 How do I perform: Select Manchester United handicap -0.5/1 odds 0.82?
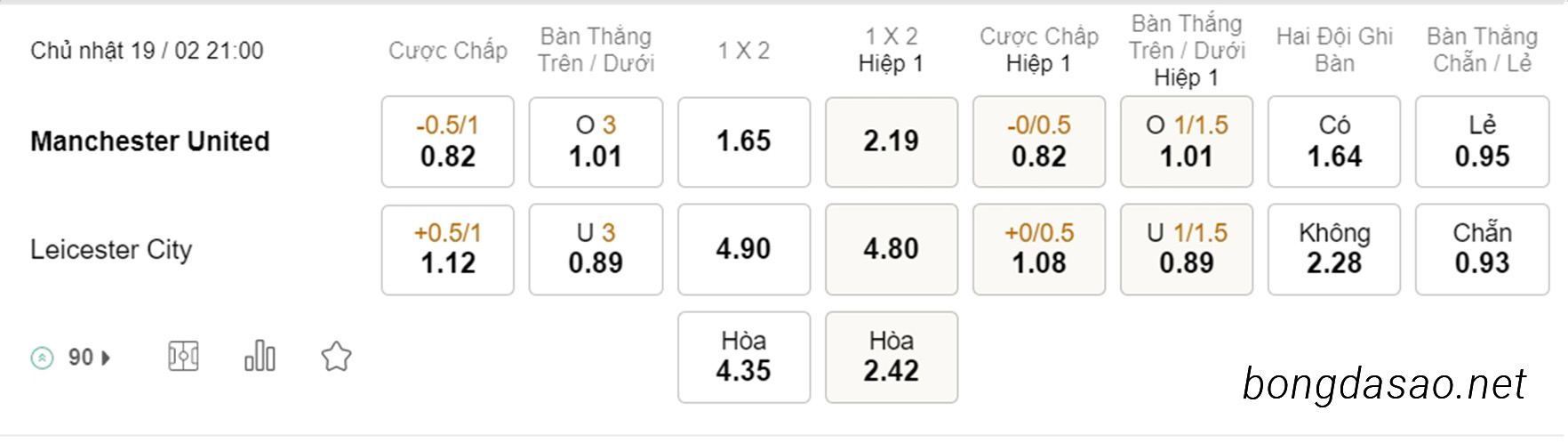click(x=448, y=141)
